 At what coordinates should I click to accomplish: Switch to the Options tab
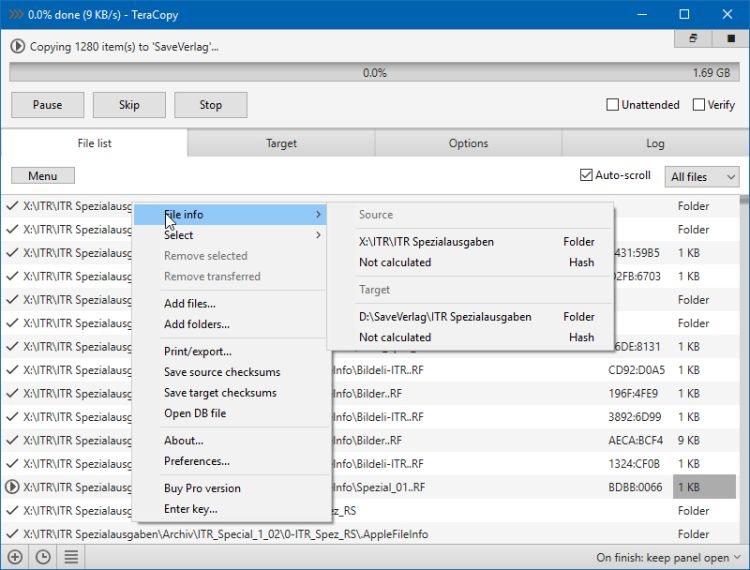[468, 143]
